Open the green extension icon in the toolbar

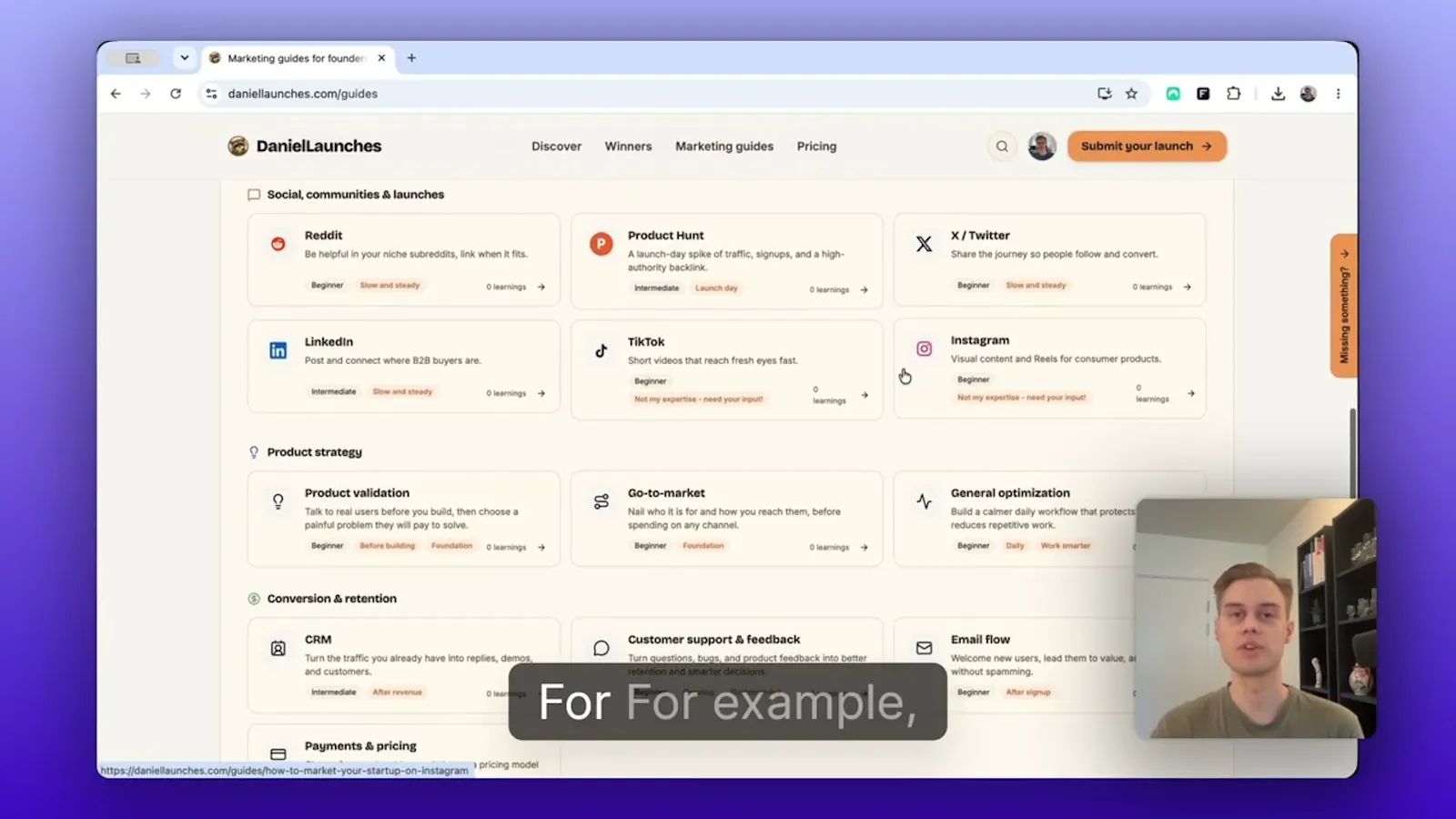click(1173, 94)
